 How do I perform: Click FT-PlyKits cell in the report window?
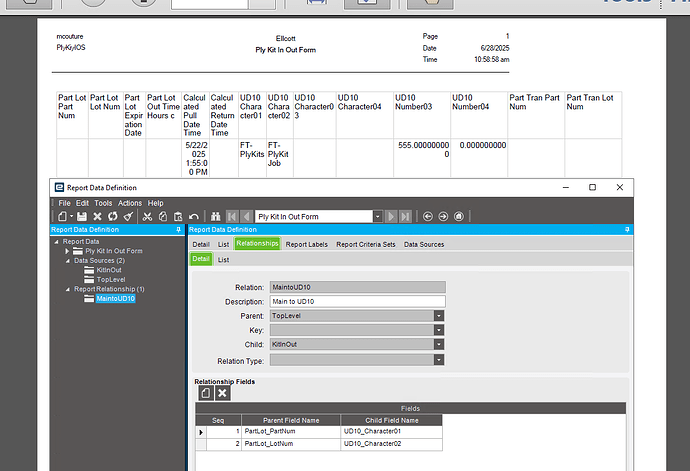coord(252,150)
